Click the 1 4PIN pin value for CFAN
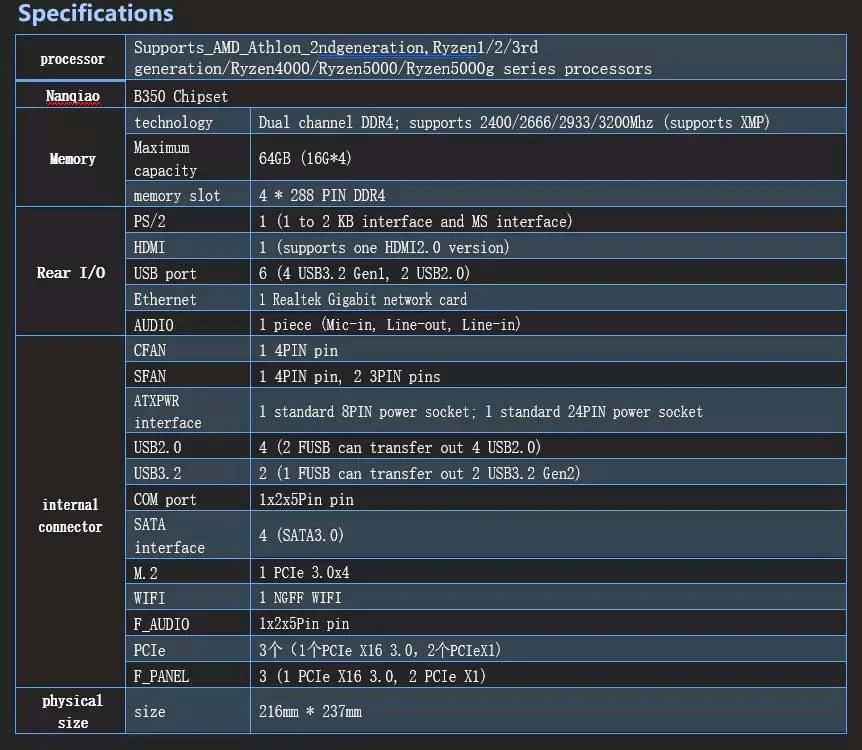Screen dimensions: 862x750 [298, 350]
